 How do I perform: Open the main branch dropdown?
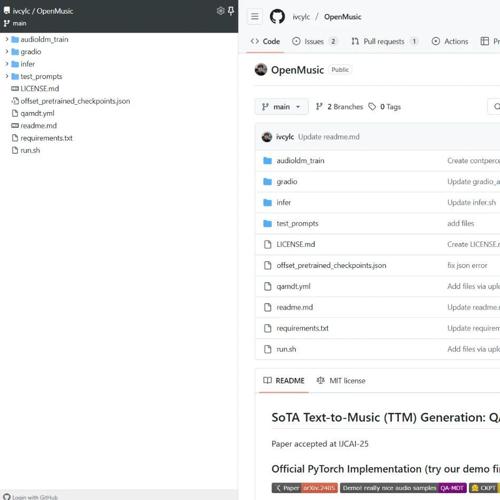click(x=281, y=107)
